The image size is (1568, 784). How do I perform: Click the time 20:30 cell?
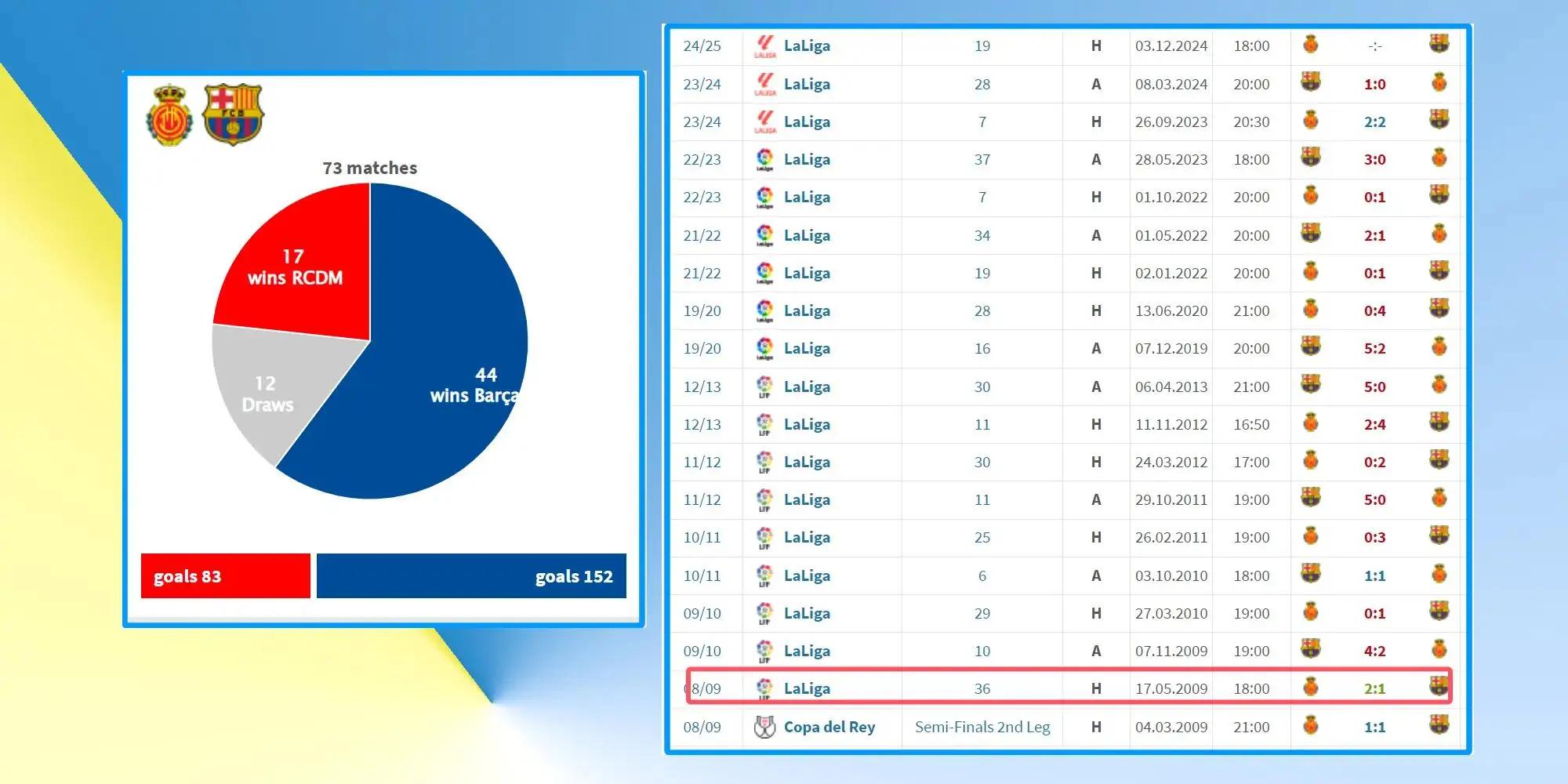pos(1251,122)
